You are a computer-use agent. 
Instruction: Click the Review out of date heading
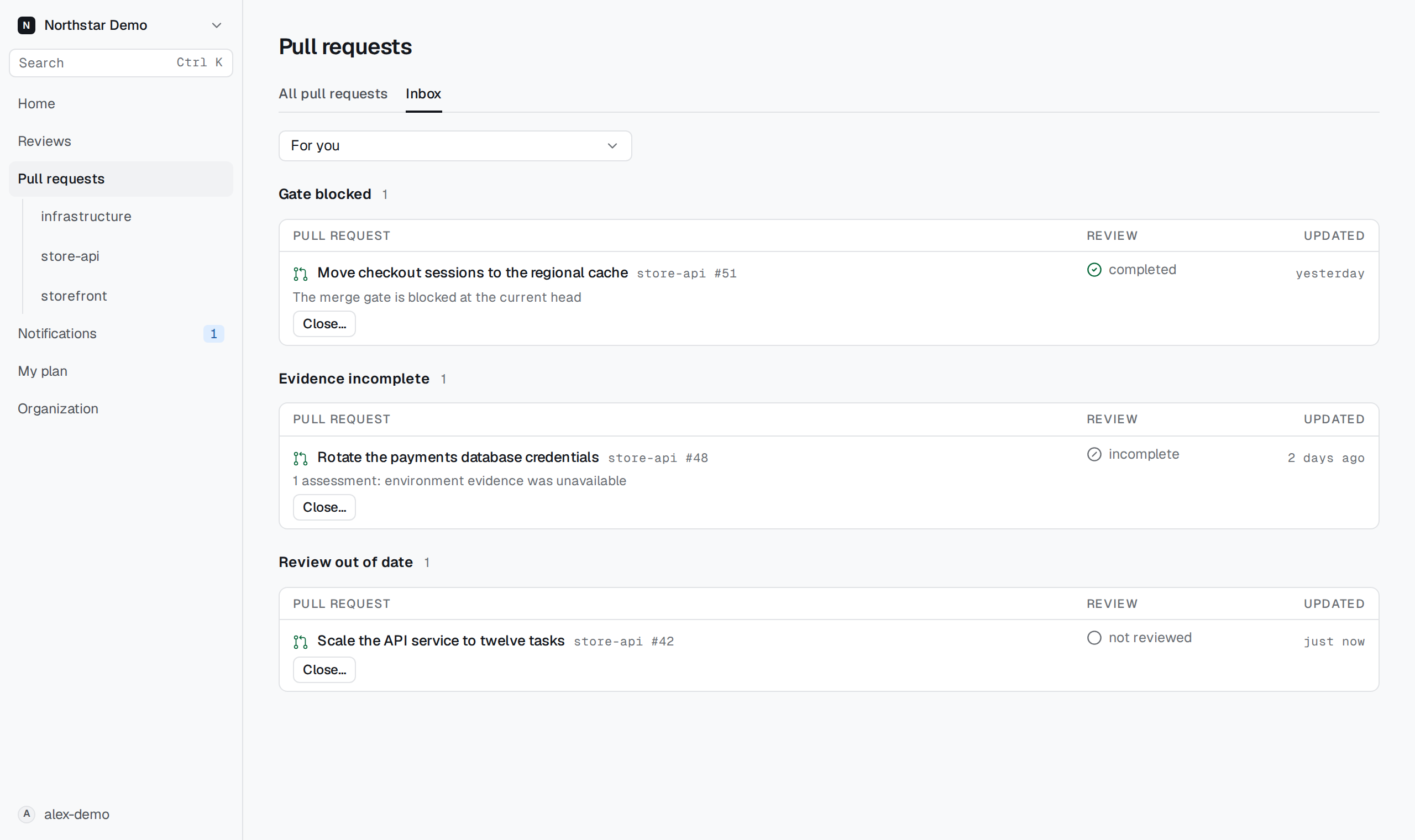346,562
